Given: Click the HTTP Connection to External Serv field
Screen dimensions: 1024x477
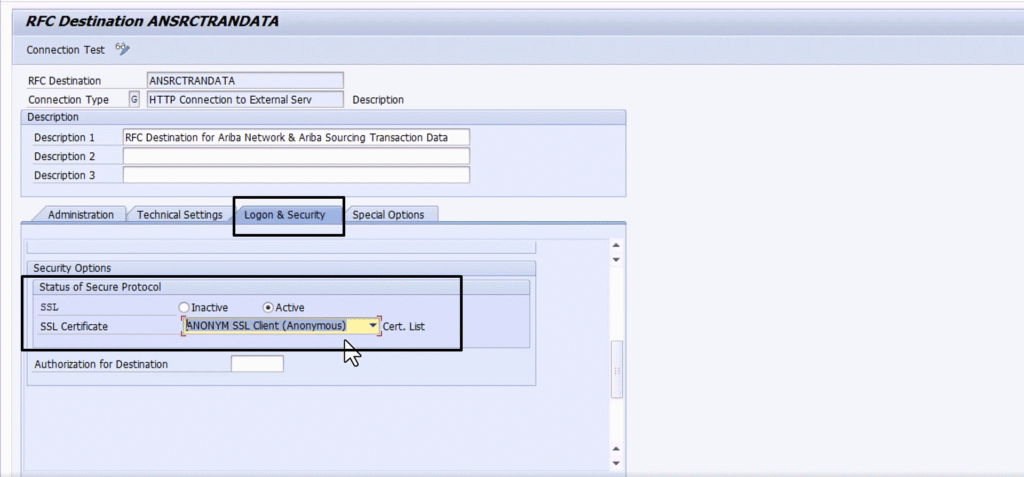Looking at the screenshot, I should coord(246,99).
